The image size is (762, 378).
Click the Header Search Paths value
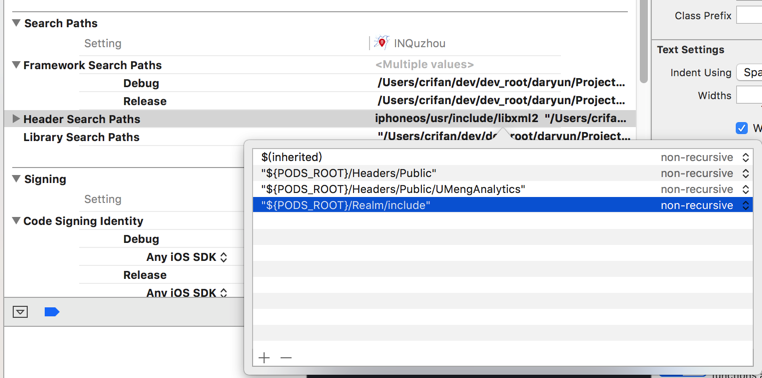pos(502,118)
